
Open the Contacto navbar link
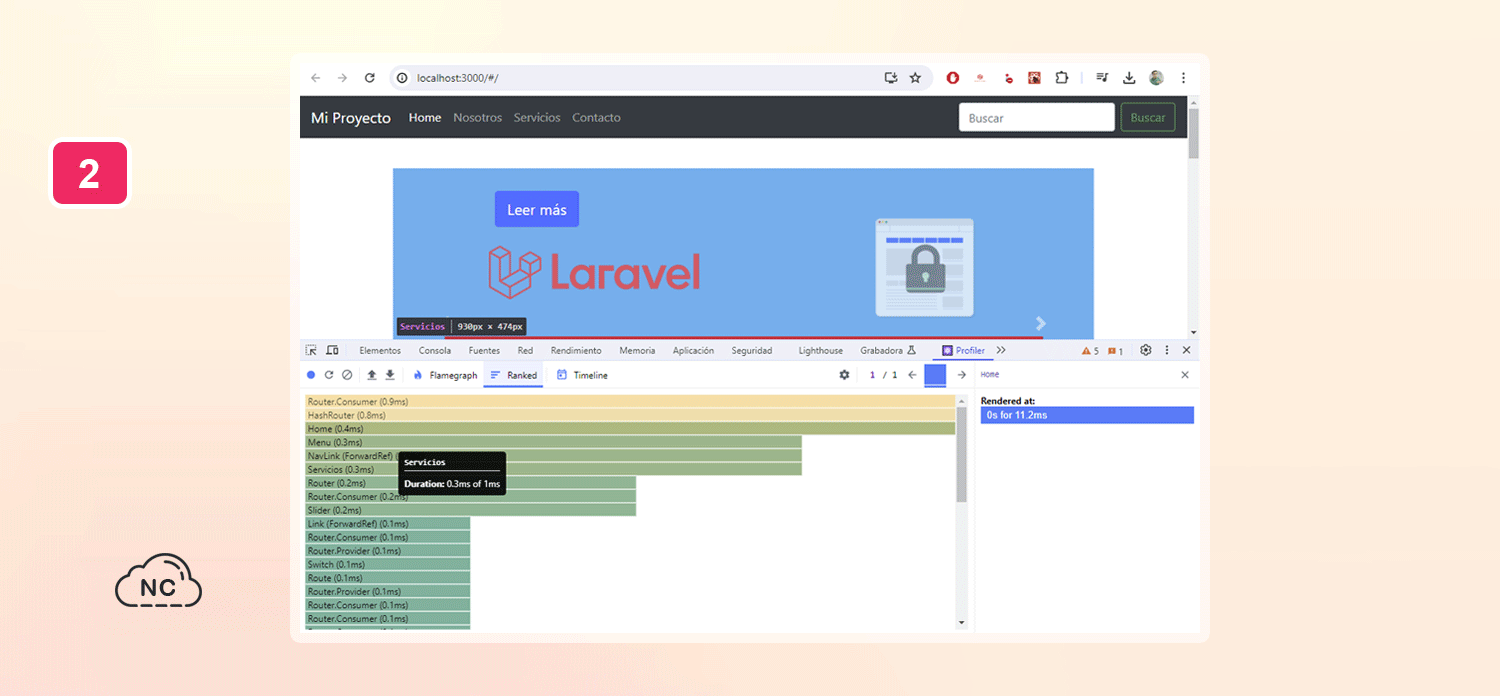click(597, 118)
